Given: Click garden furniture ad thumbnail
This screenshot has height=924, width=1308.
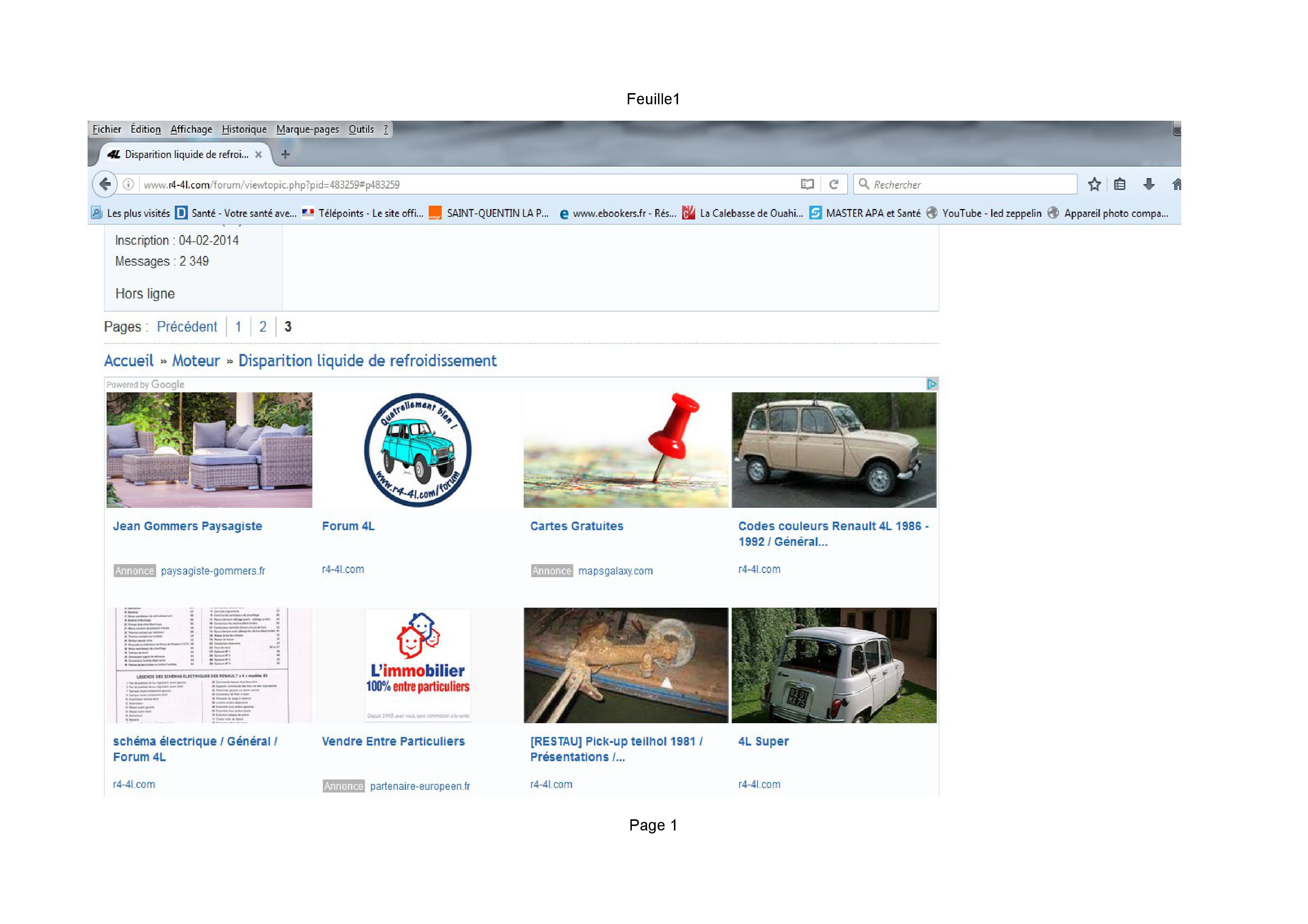Looking at the screenshot, I should tap(209, 450).
